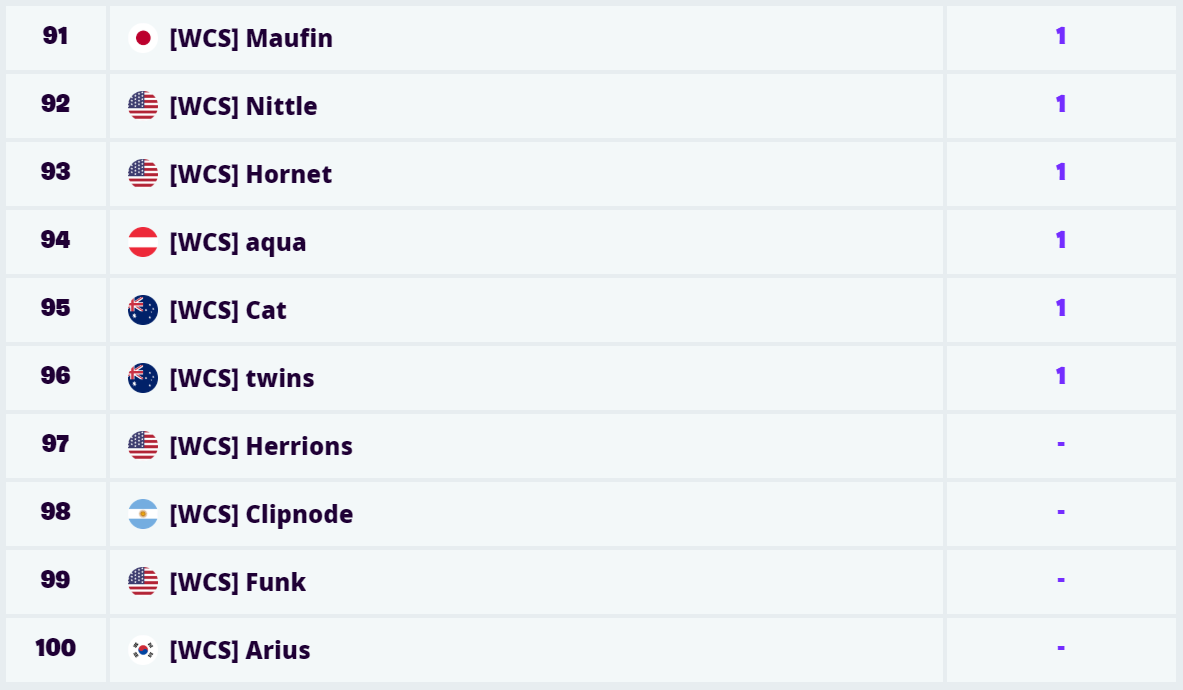Click rank number 100 cell

pos(56,648)
